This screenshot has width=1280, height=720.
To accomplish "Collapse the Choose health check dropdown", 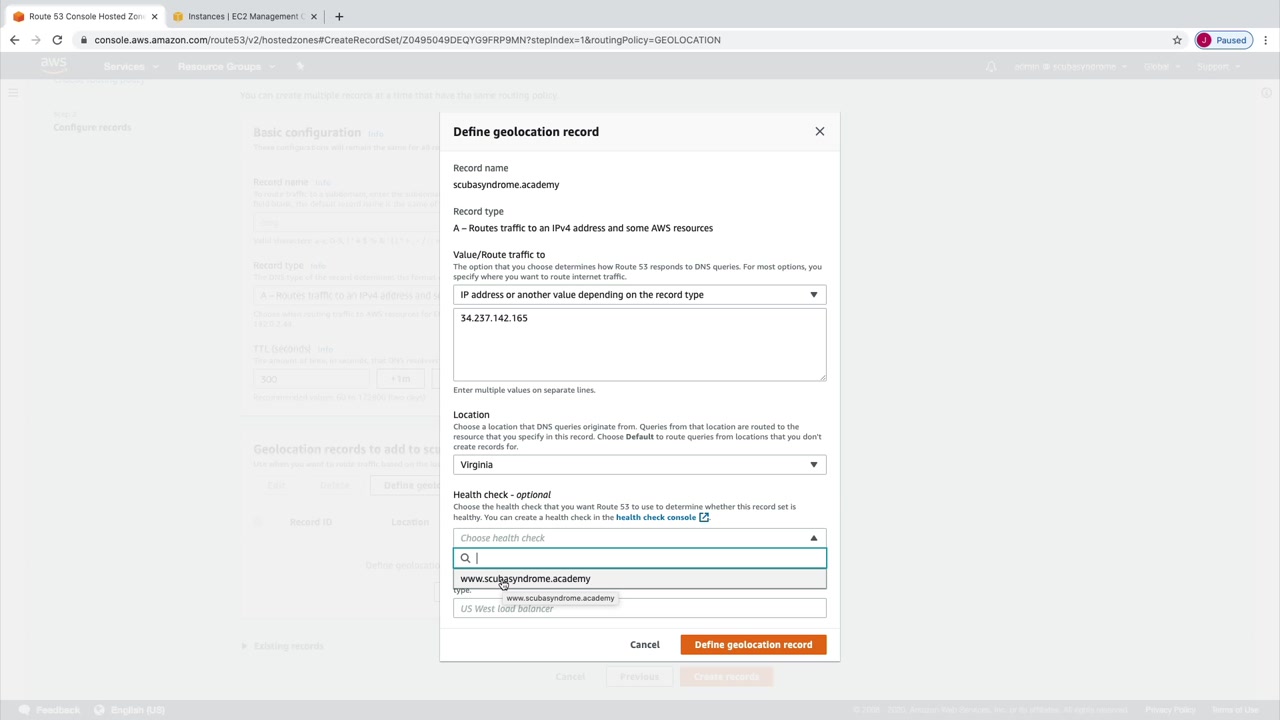I will pos(640,538).
